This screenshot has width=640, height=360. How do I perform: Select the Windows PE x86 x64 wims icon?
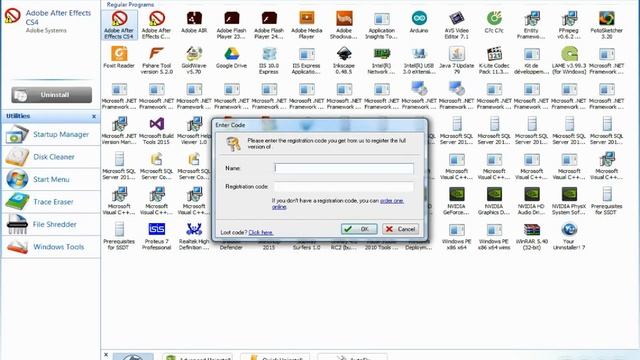494,236
